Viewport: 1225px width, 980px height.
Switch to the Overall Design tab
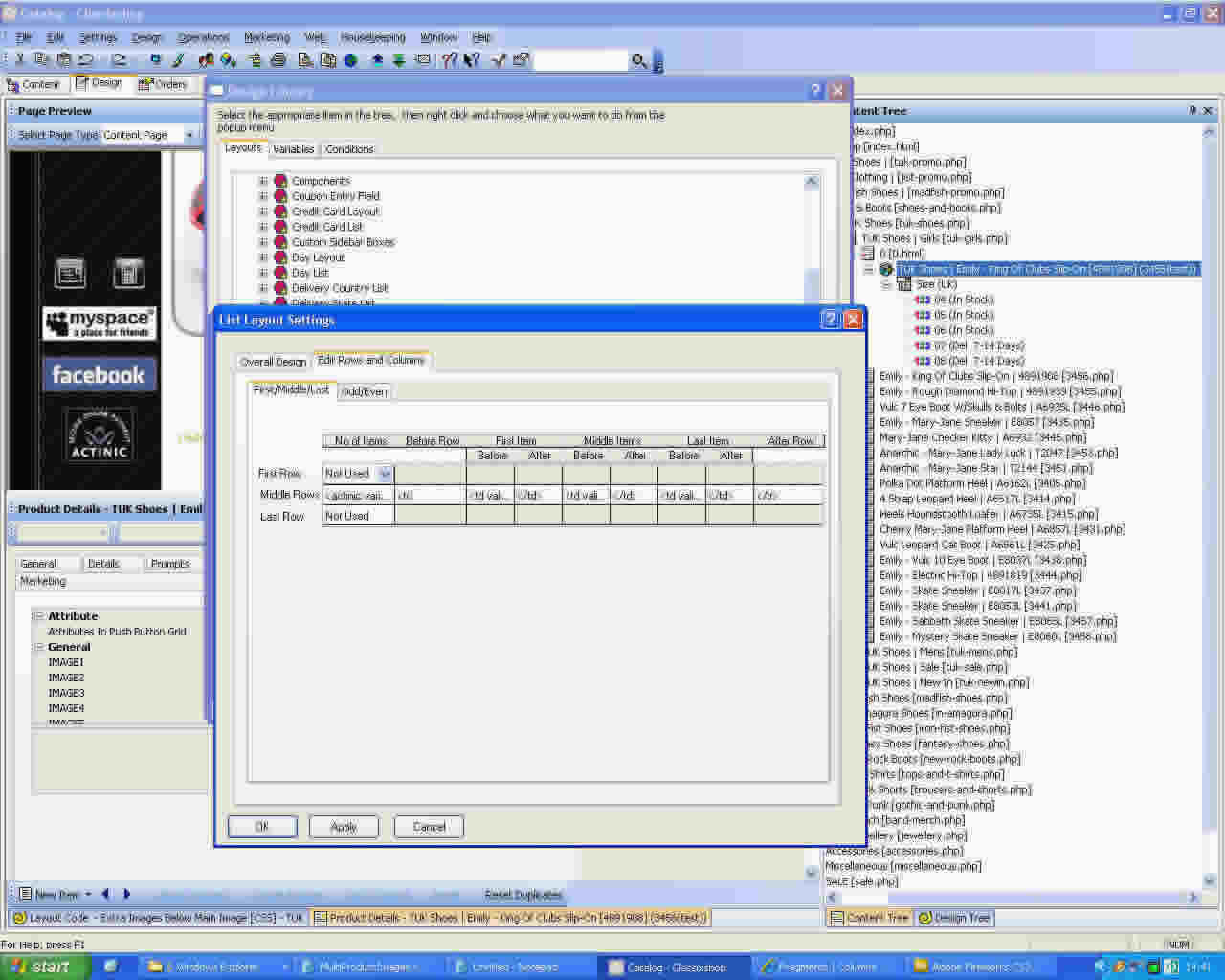tap(273, 362)
